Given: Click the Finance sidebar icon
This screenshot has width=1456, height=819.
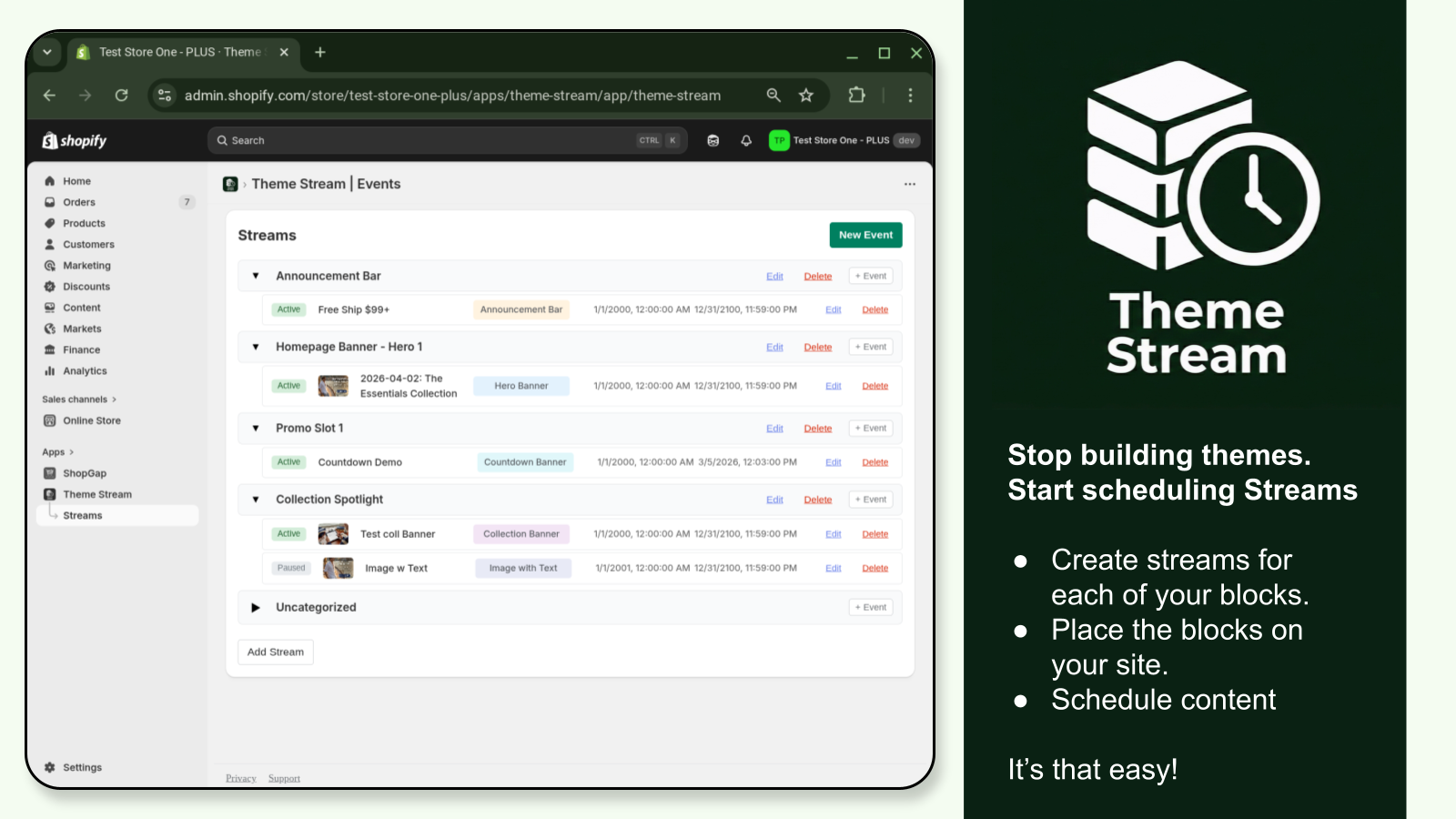Looking at the screenshot, I should (50, 349).
